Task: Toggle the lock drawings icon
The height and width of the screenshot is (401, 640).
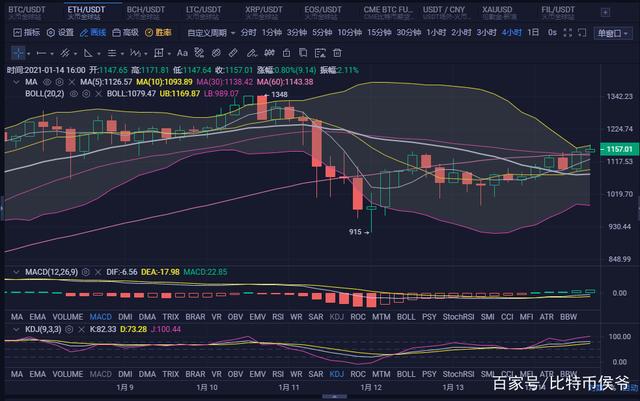Action: (x=287, y=53)
